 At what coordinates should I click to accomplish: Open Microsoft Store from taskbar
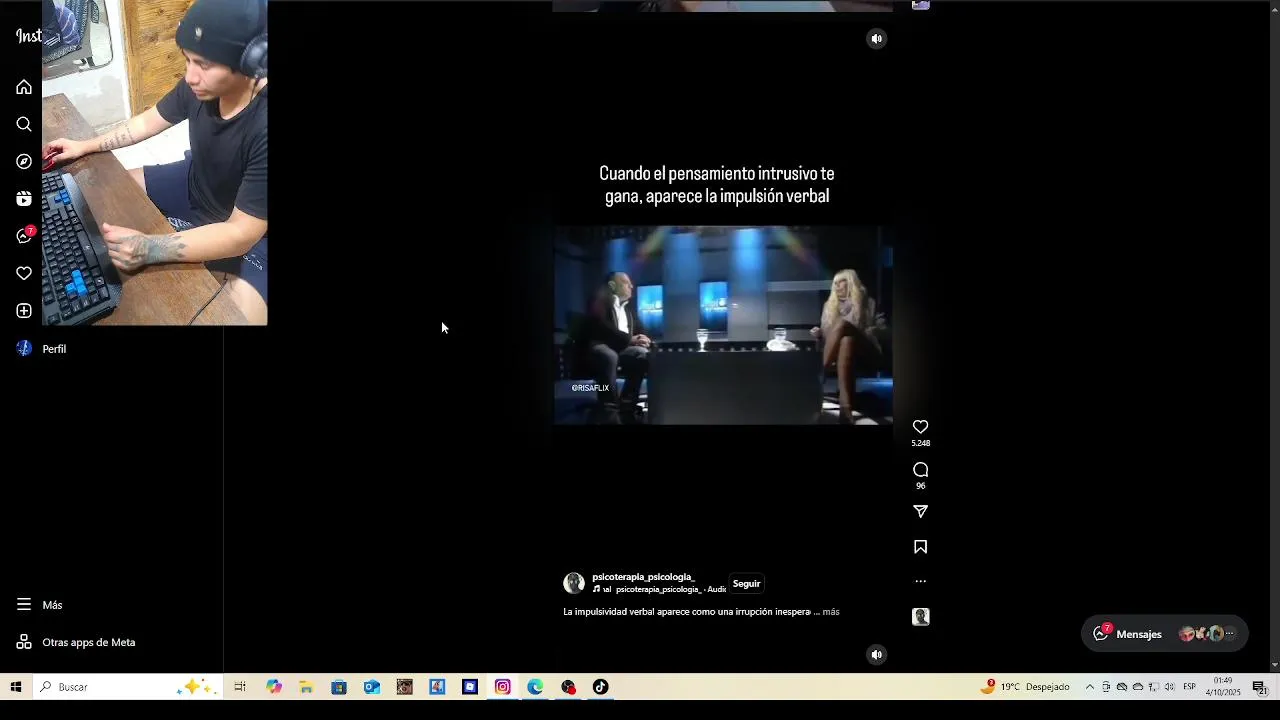pos(339,687)
